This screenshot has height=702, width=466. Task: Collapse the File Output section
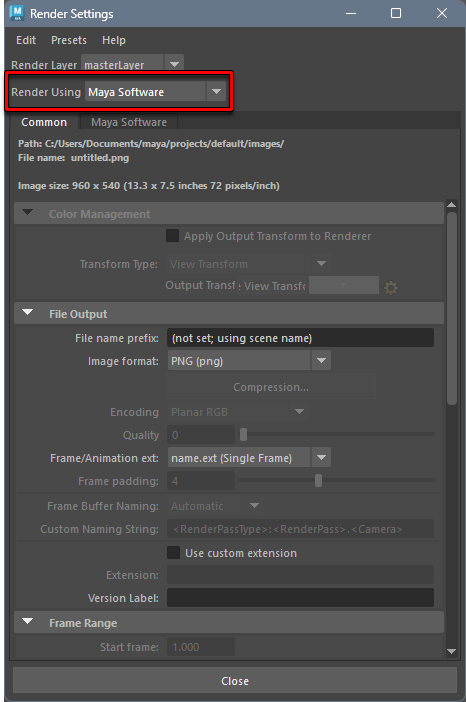[28, 312]
